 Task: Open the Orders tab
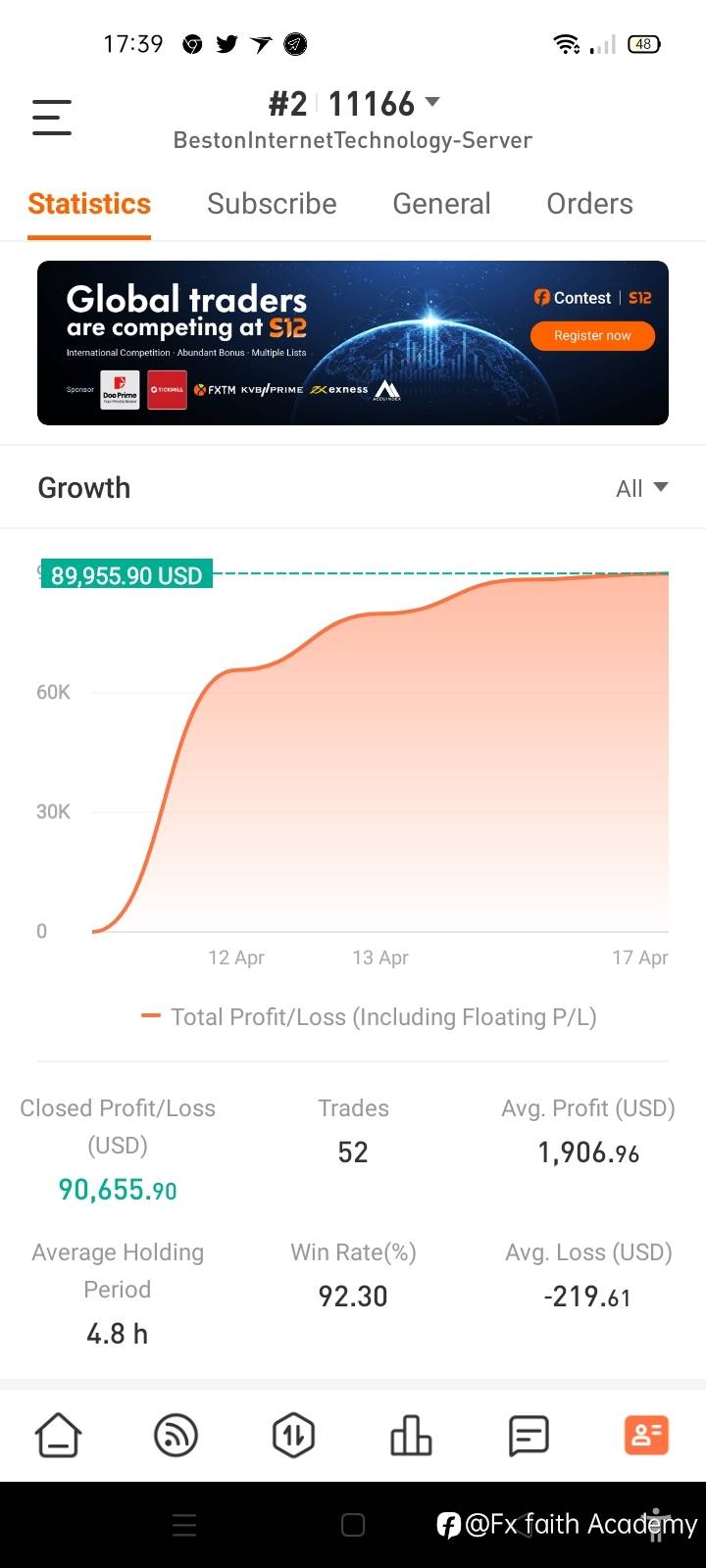(589, 204)
